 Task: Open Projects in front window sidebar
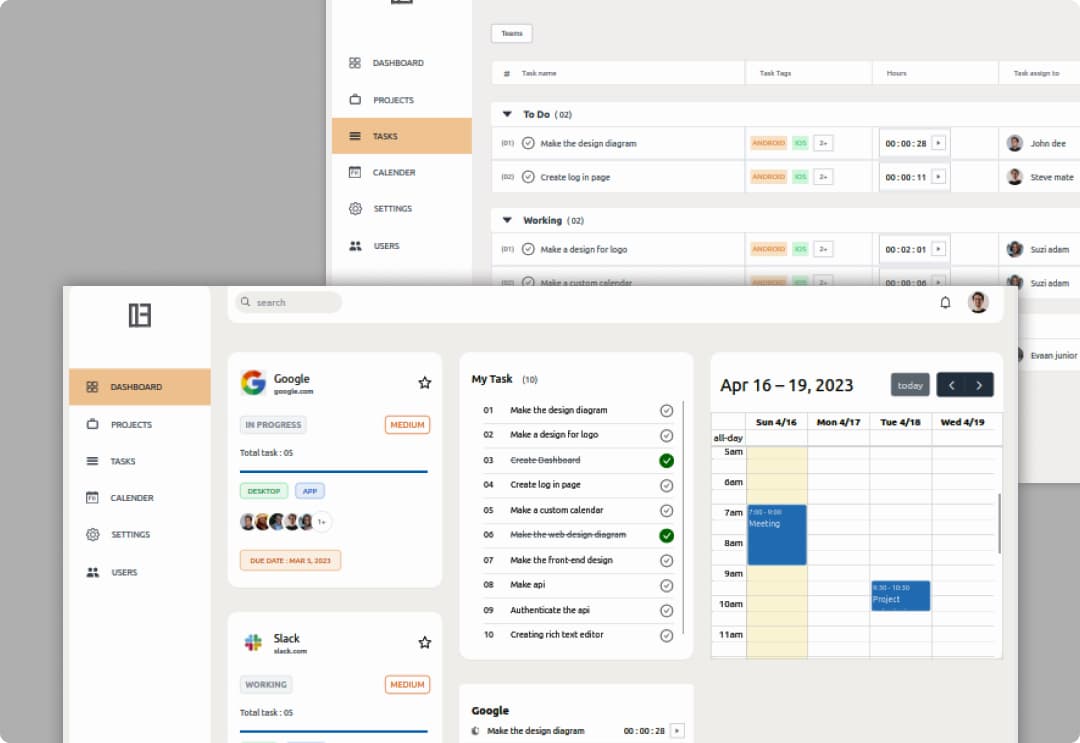[140, 424]
